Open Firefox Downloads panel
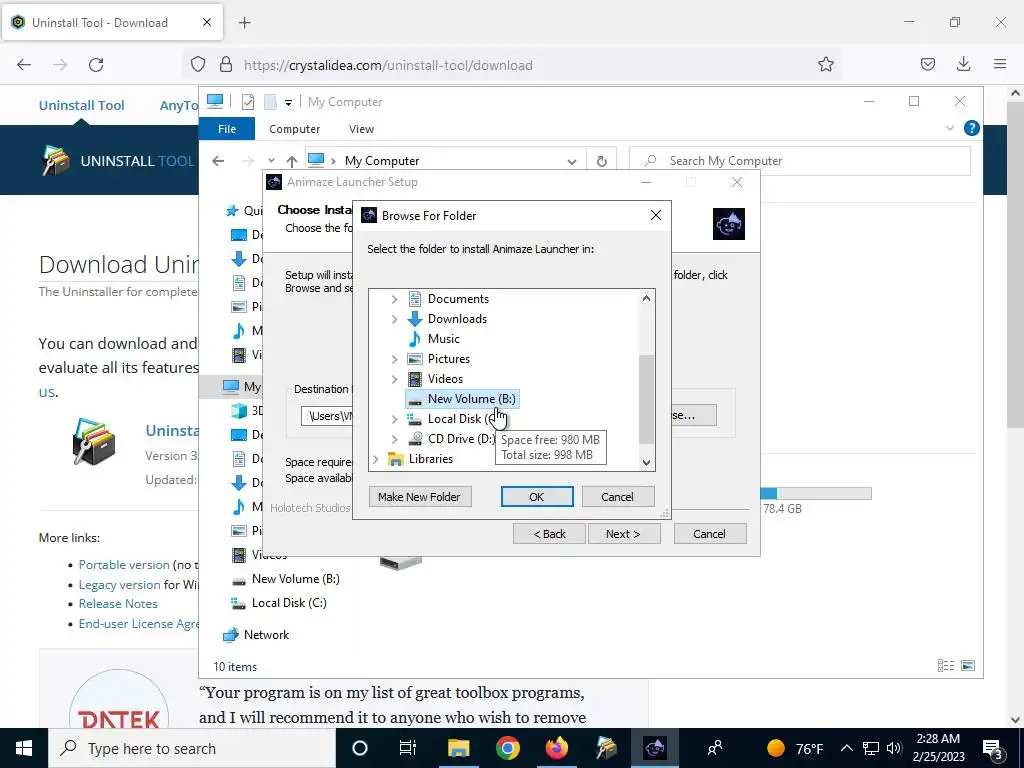The height and width of the screenshot is (768, 1024). tap(963, 64)
